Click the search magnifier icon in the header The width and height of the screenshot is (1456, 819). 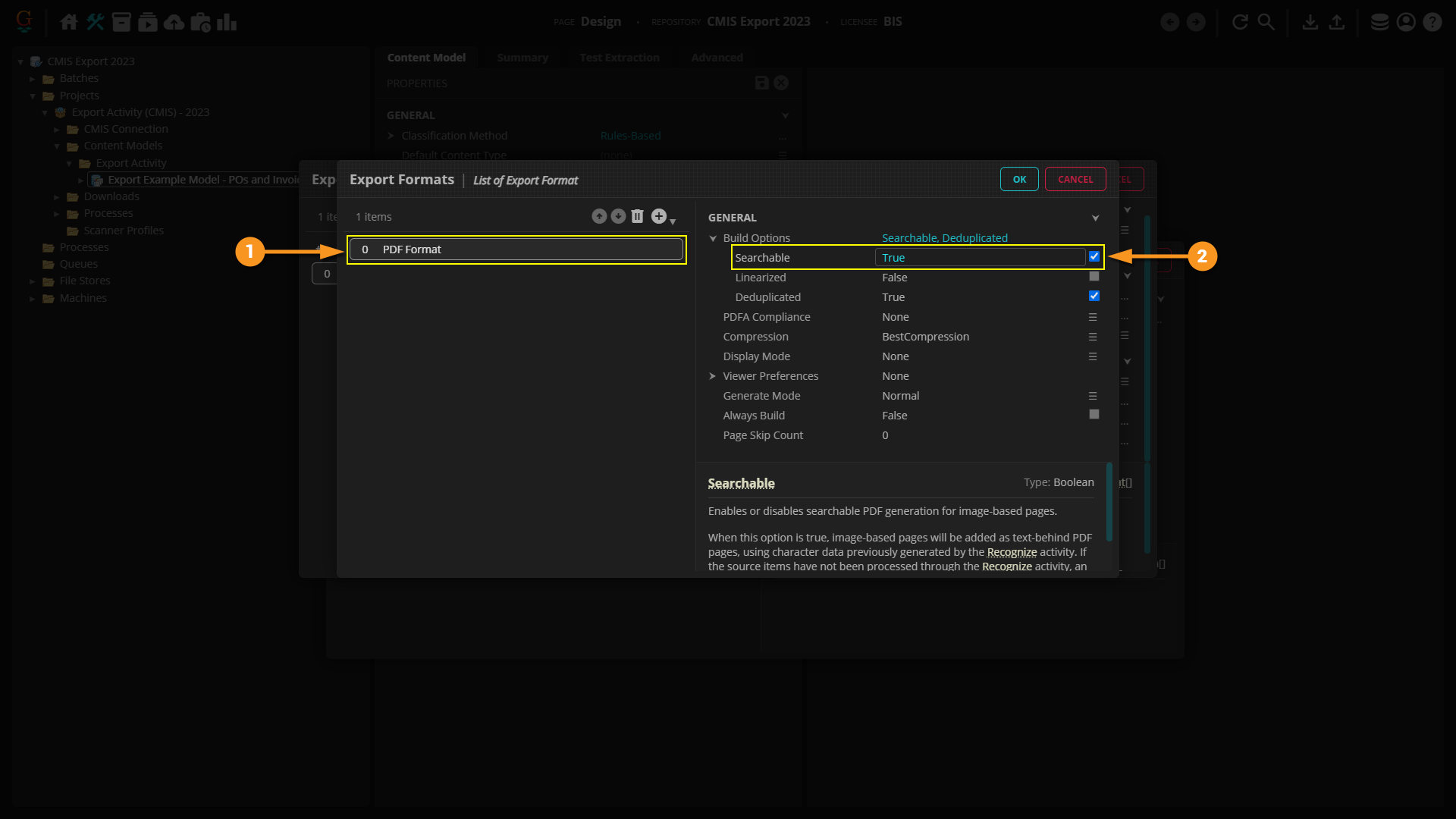pyautogui.click(x=1266, y=22)
